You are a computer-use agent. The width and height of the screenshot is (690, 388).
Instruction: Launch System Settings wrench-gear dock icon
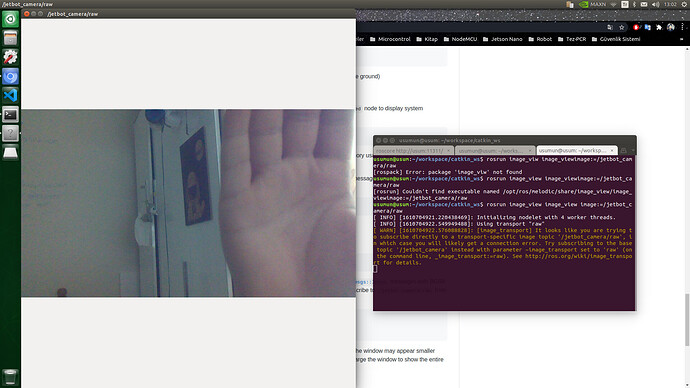pyautogui.click(x=10, y=57)
